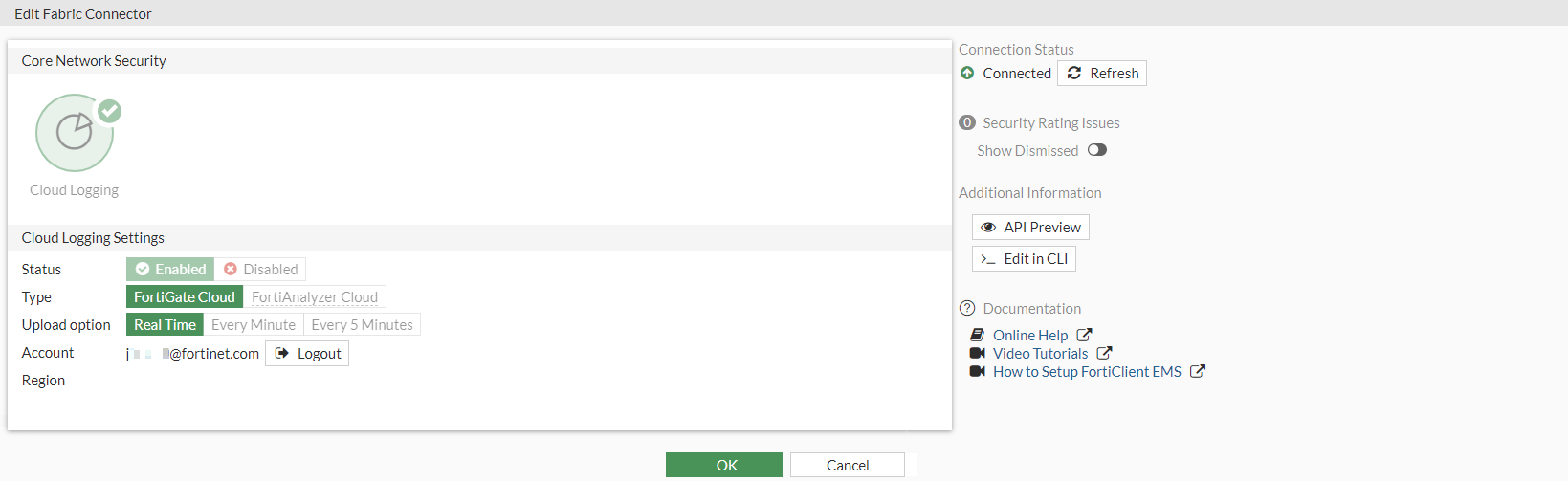The image size is (1568, 481).
Task: Refresh the connection status
Action: coord(1102,74)
